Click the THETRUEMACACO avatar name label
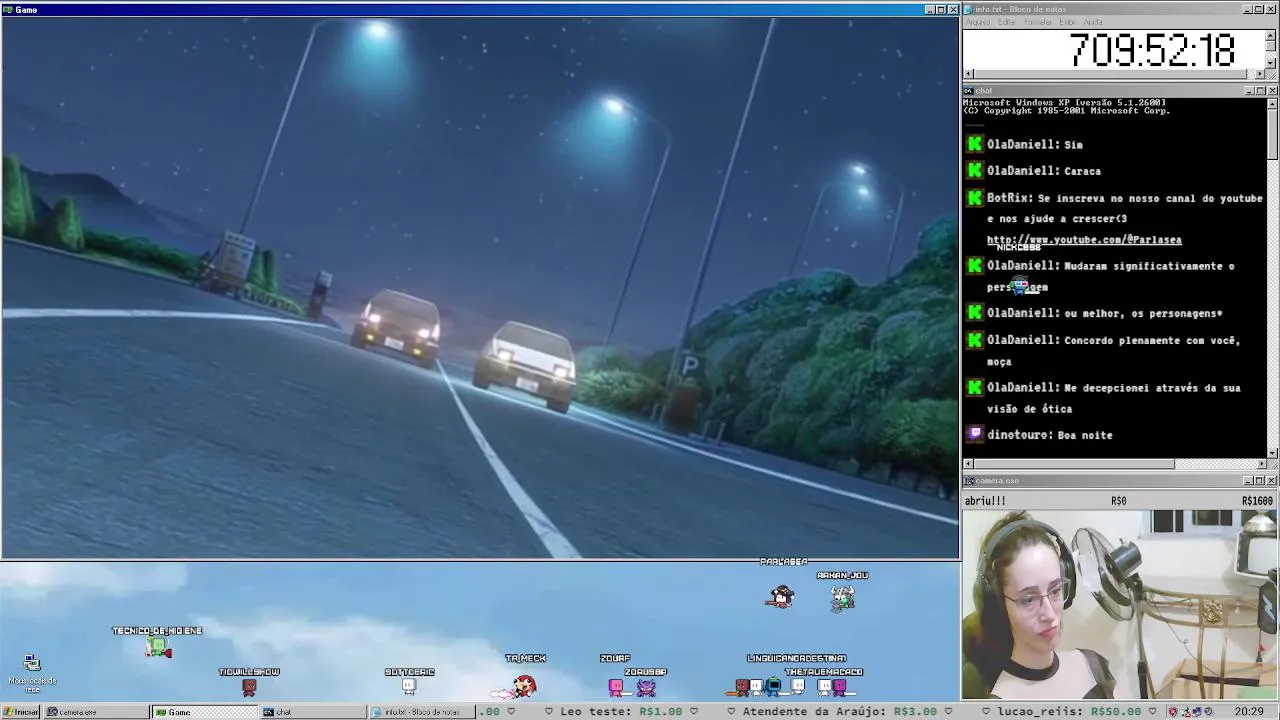This screenshot has width=1280, height=720. (824, 672)
